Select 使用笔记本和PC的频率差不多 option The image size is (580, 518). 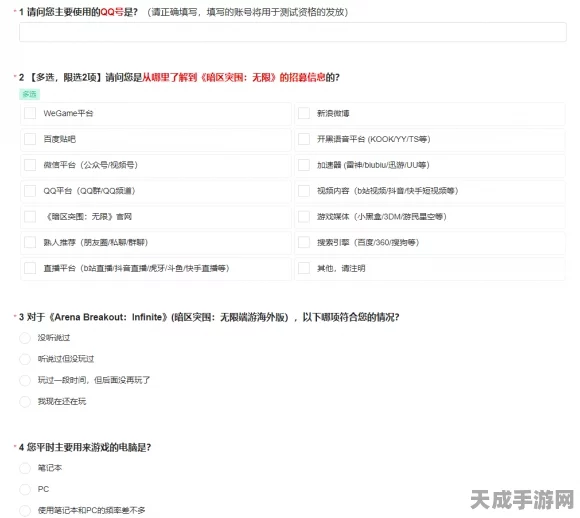click(x=25, y=511)
